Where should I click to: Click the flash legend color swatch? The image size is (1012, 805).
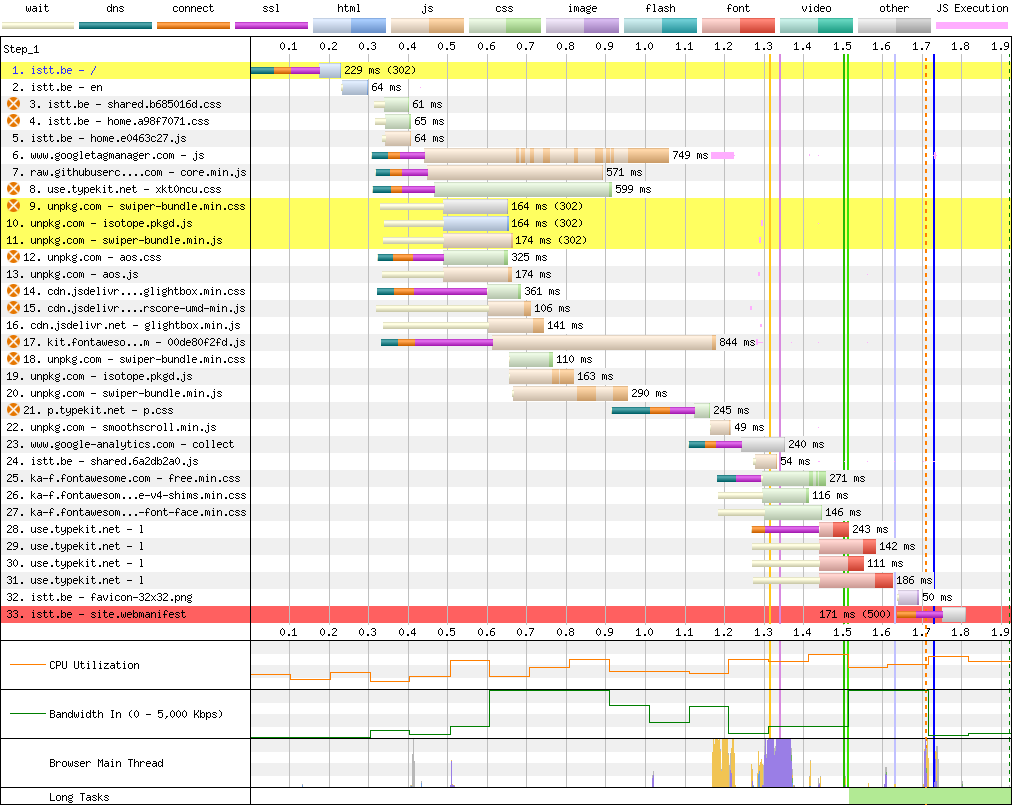click(x=661, y=26)
